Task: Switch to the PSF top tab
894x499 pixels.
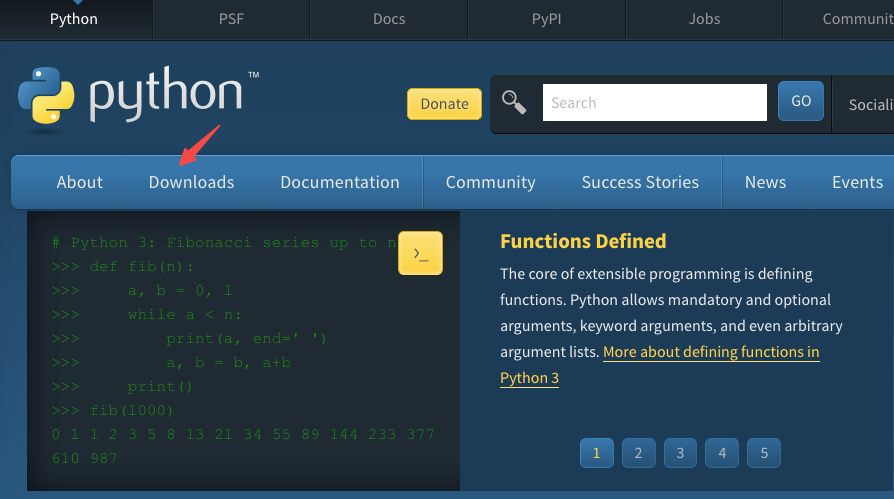Action: point(231,19)
